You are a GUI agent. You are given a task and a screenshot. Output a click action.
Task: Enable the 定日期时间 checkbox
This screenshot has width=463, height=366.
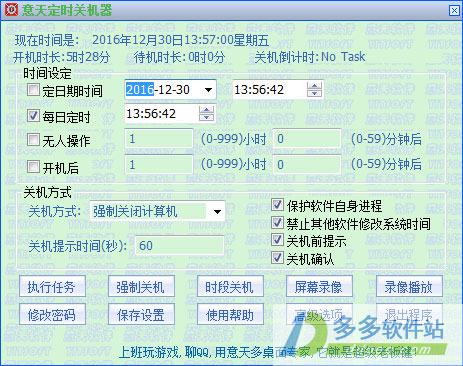33,89
